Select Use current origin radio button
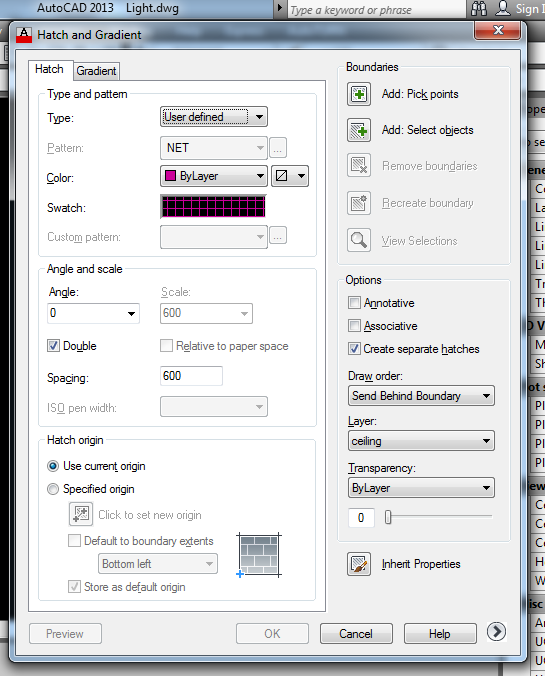Viewport: 545px width, 676px height. coord(53,466)
